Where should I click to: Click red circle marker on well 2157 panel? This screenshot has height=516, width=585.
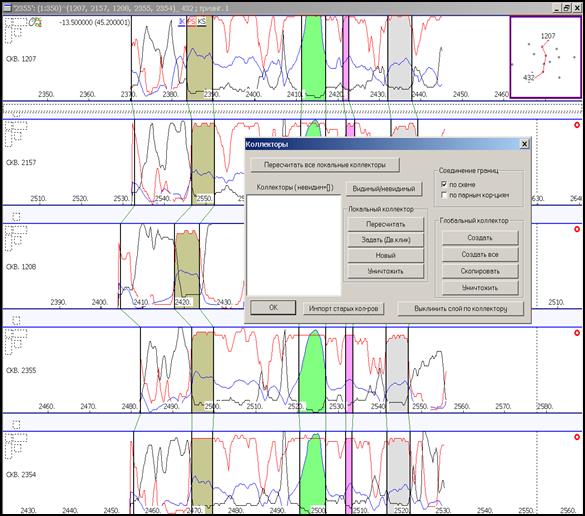click(x=577, y=125)
